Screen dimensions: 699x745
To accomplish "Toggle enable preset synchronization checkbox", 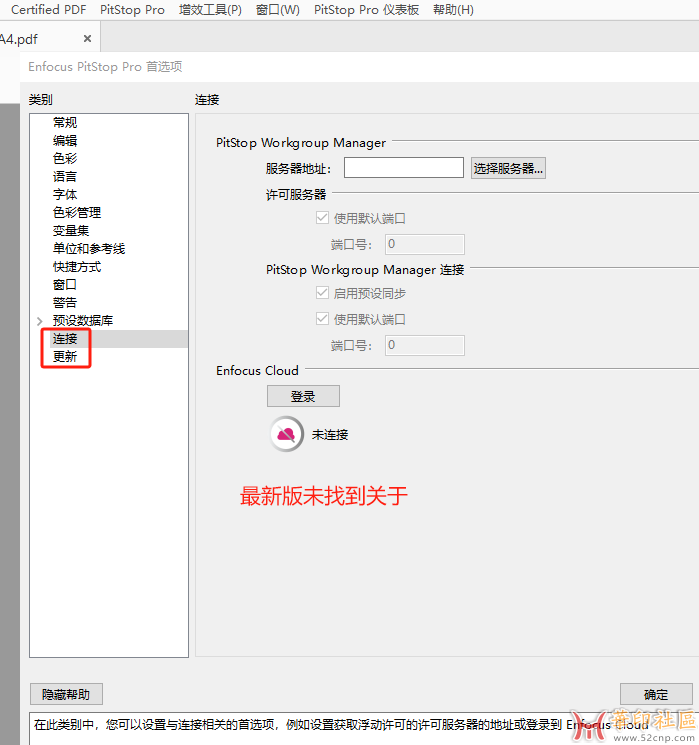I will [x=322, y=293].
